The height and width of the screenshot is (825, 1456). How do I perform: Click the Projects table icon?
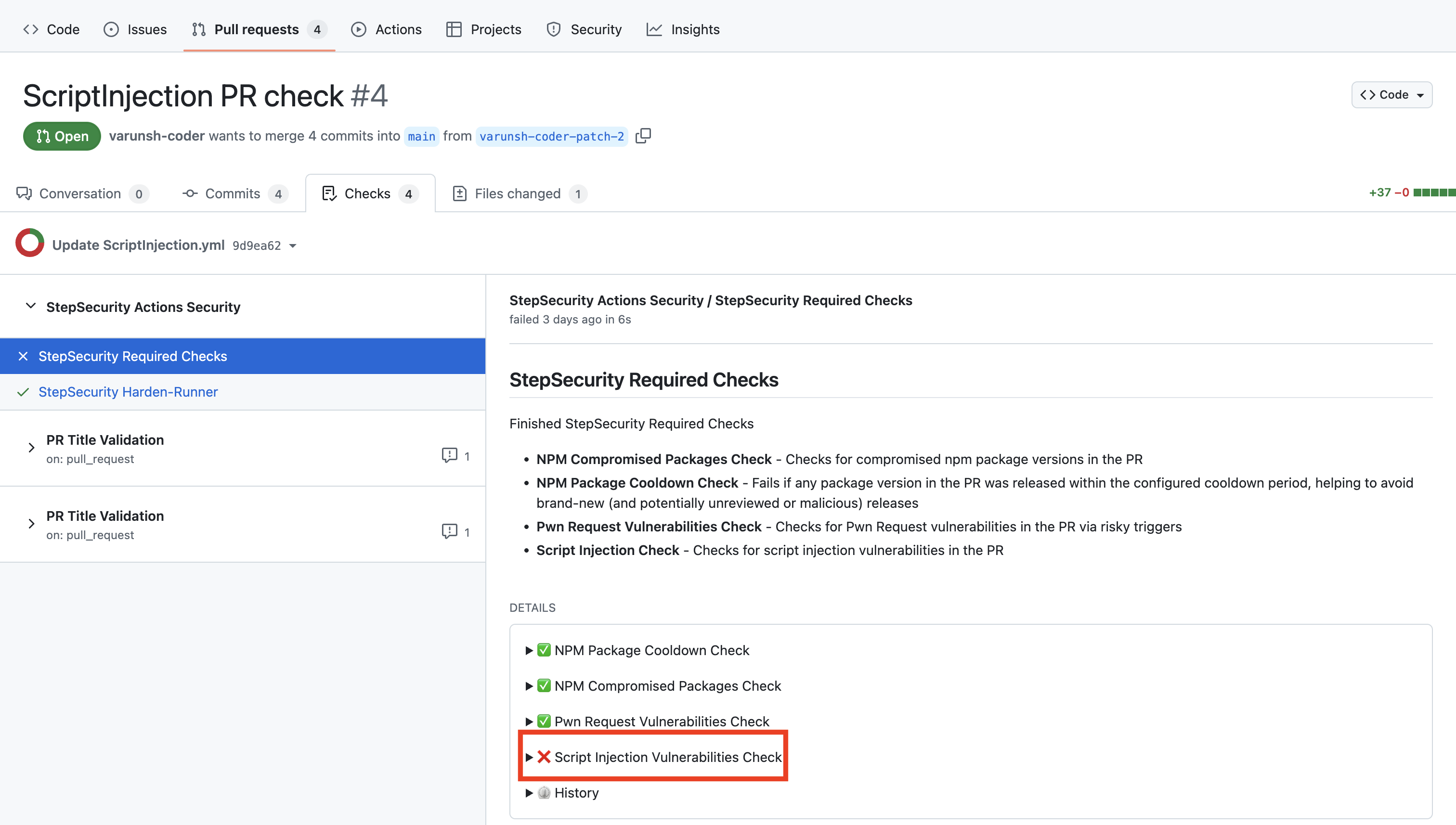[x=454, y=29]
